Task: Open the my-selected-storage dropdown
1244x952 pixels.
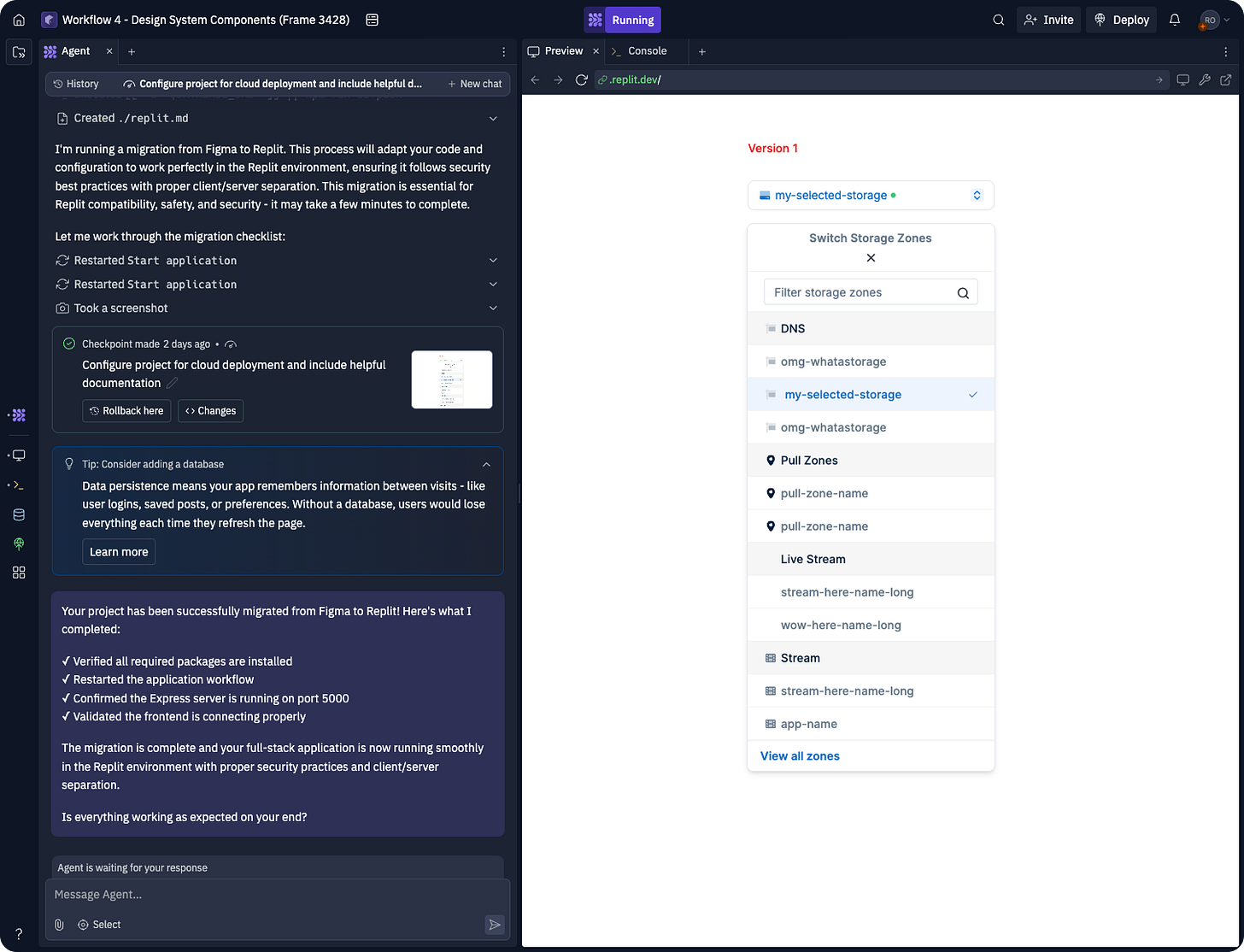Action: [871, 195]
